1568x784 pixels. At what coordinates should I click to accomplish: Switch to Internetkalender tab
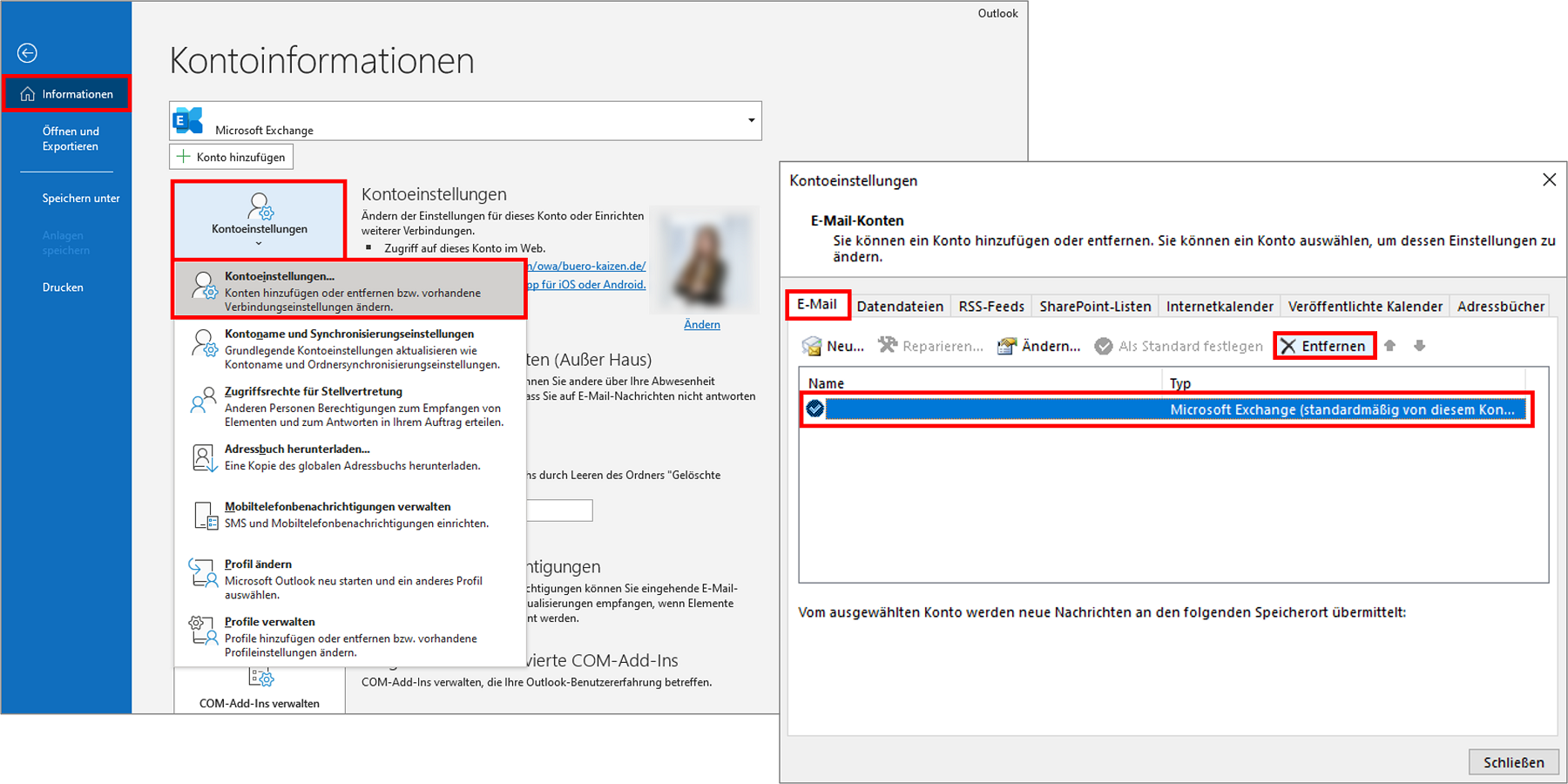[x=1220, y=306]
